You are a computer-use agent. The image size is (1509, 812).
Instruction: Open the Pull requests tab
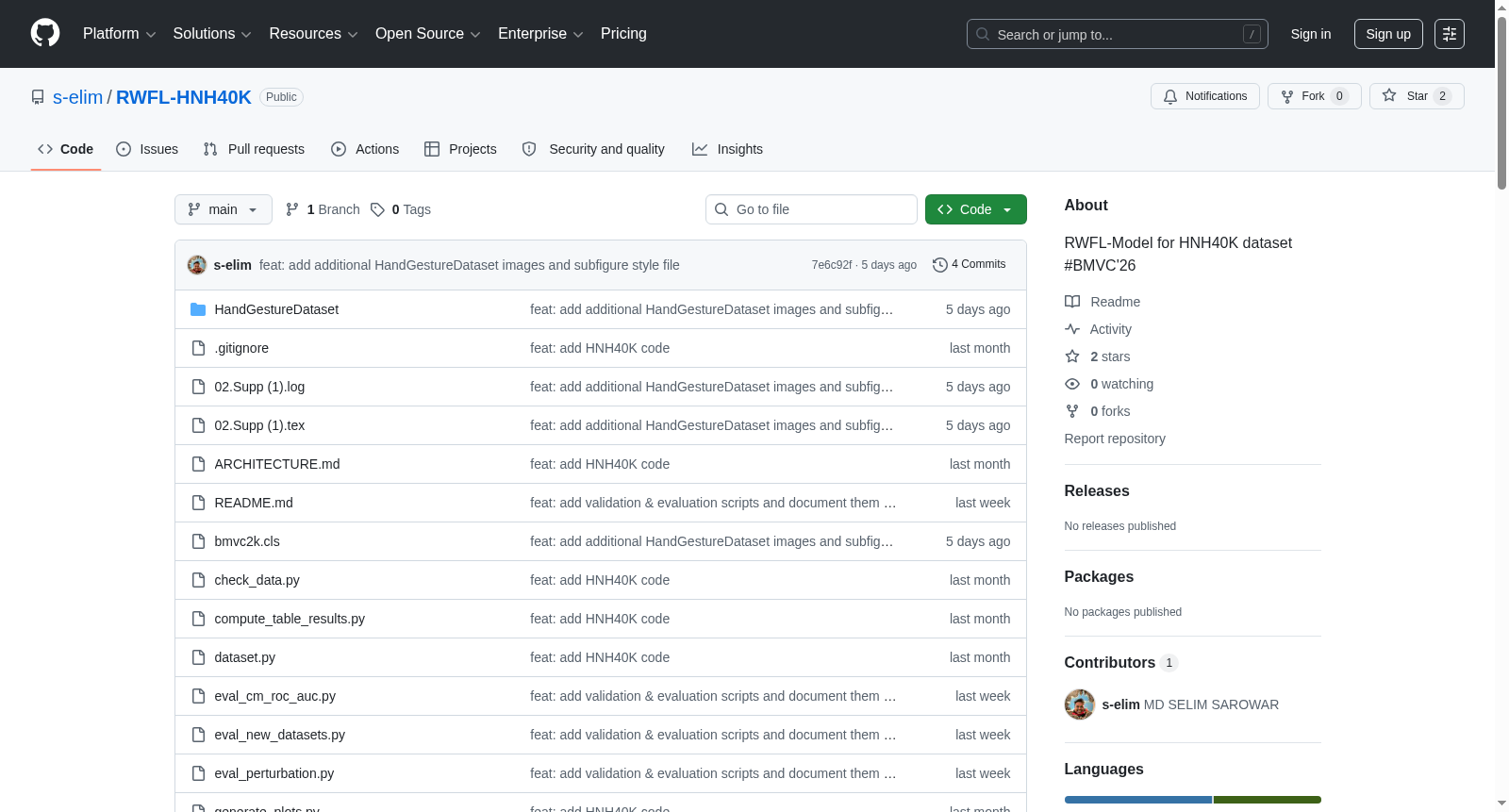[254, 149]
